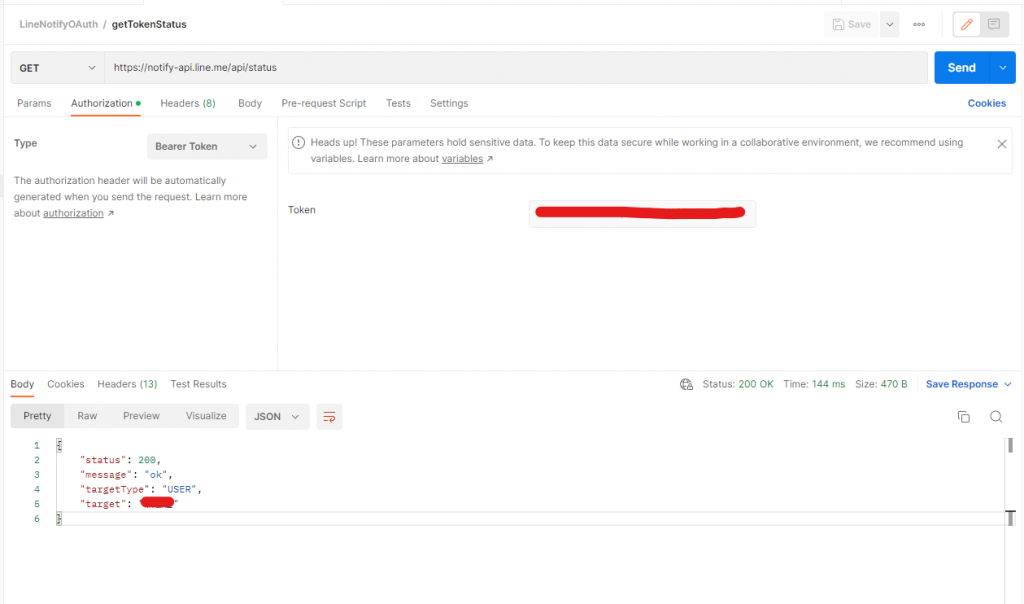Switch to Pretty view

click(37, 416)
